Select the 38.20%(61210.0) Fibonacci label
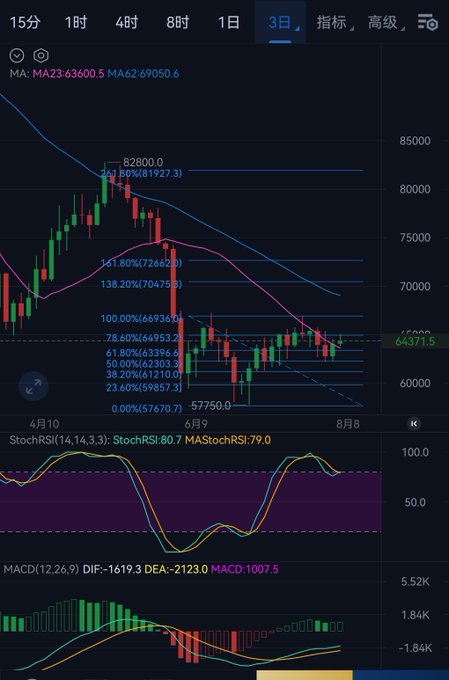Image resolution: width=449 pixels, height=680 pixels. pos(143,374)
